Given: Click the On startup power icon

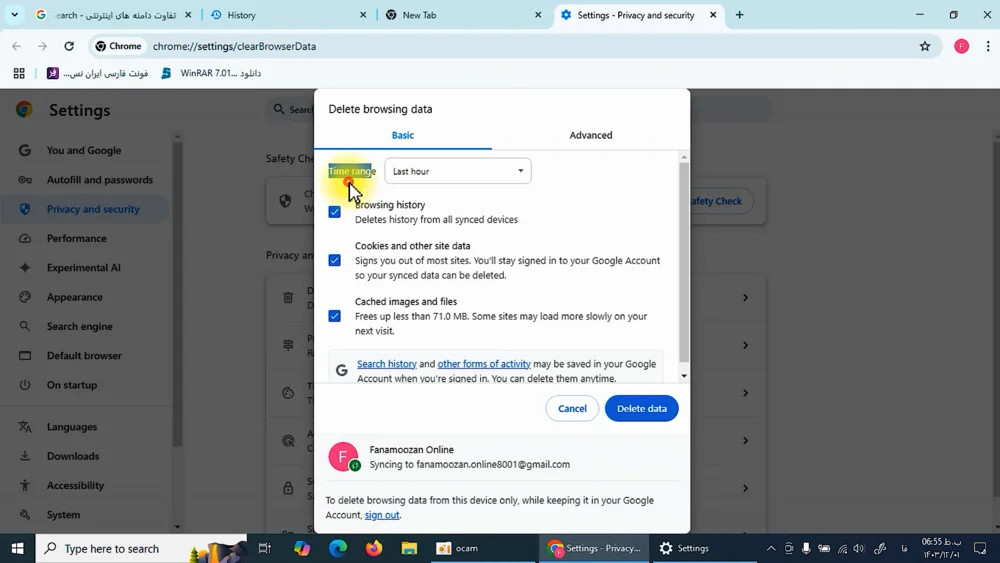Looking at the screenshot, I should pos(25,385).
